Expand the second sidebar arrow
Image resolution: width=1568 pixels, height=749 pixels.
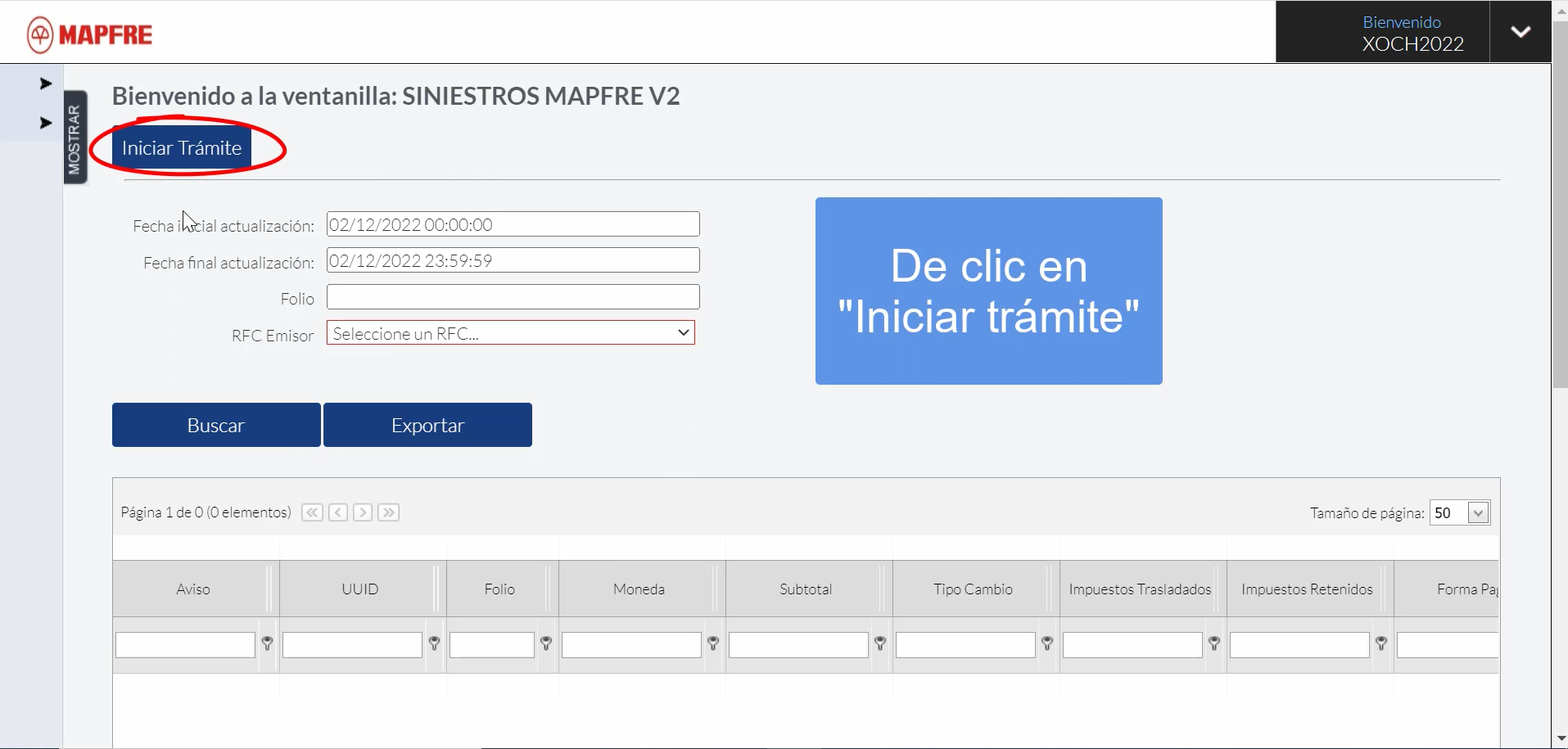[x=46, y=123]
